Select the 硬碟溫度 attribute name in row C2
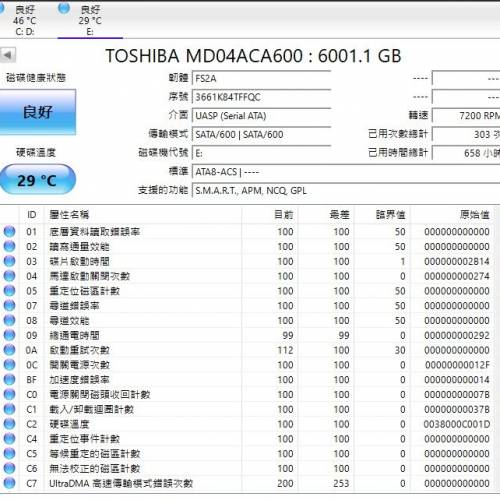This screenshot has height=500, width=500. click(69, 424)
